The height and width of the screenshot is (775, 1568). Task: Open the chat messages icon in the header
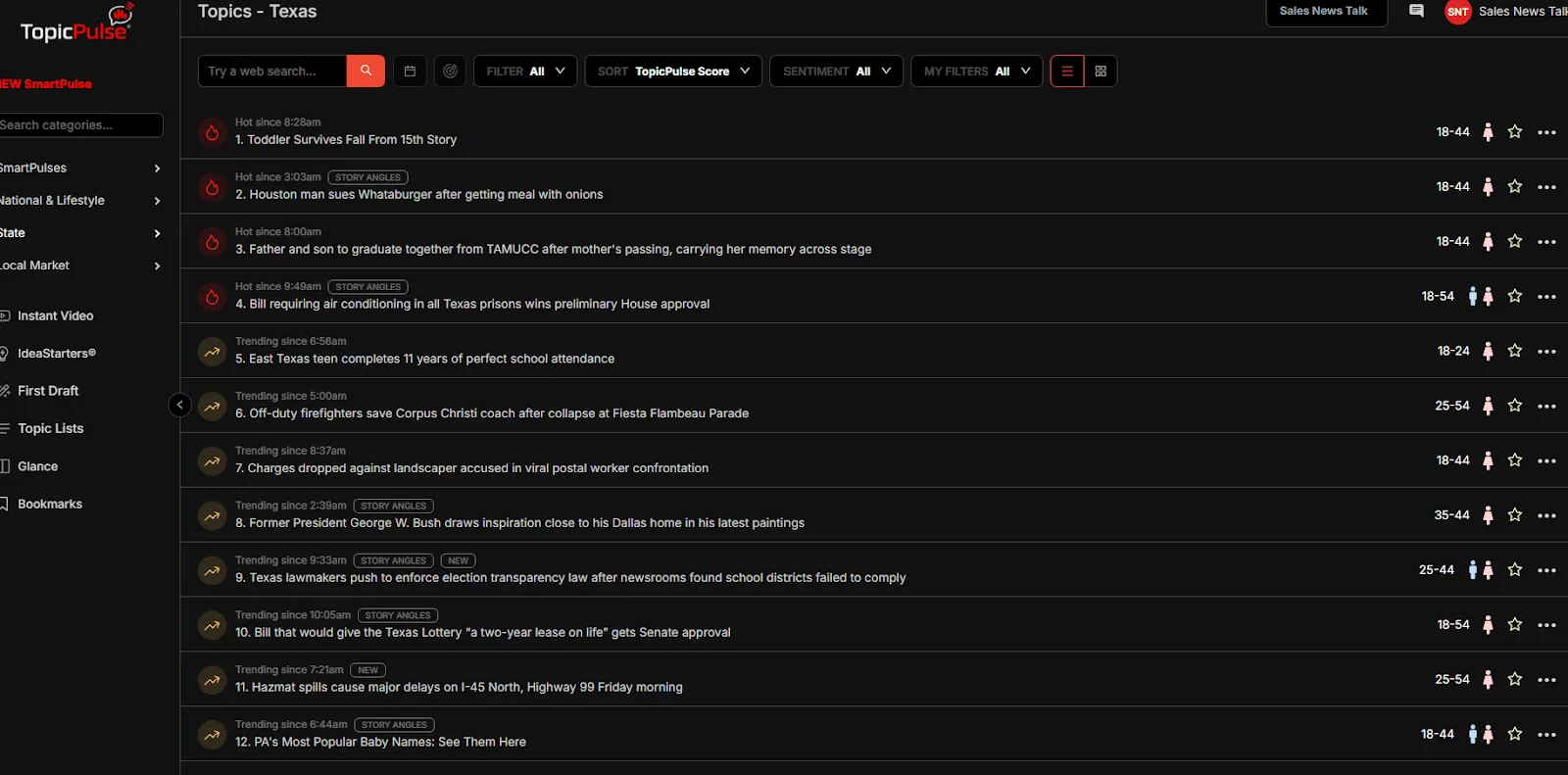click(x=1416, y=11)
